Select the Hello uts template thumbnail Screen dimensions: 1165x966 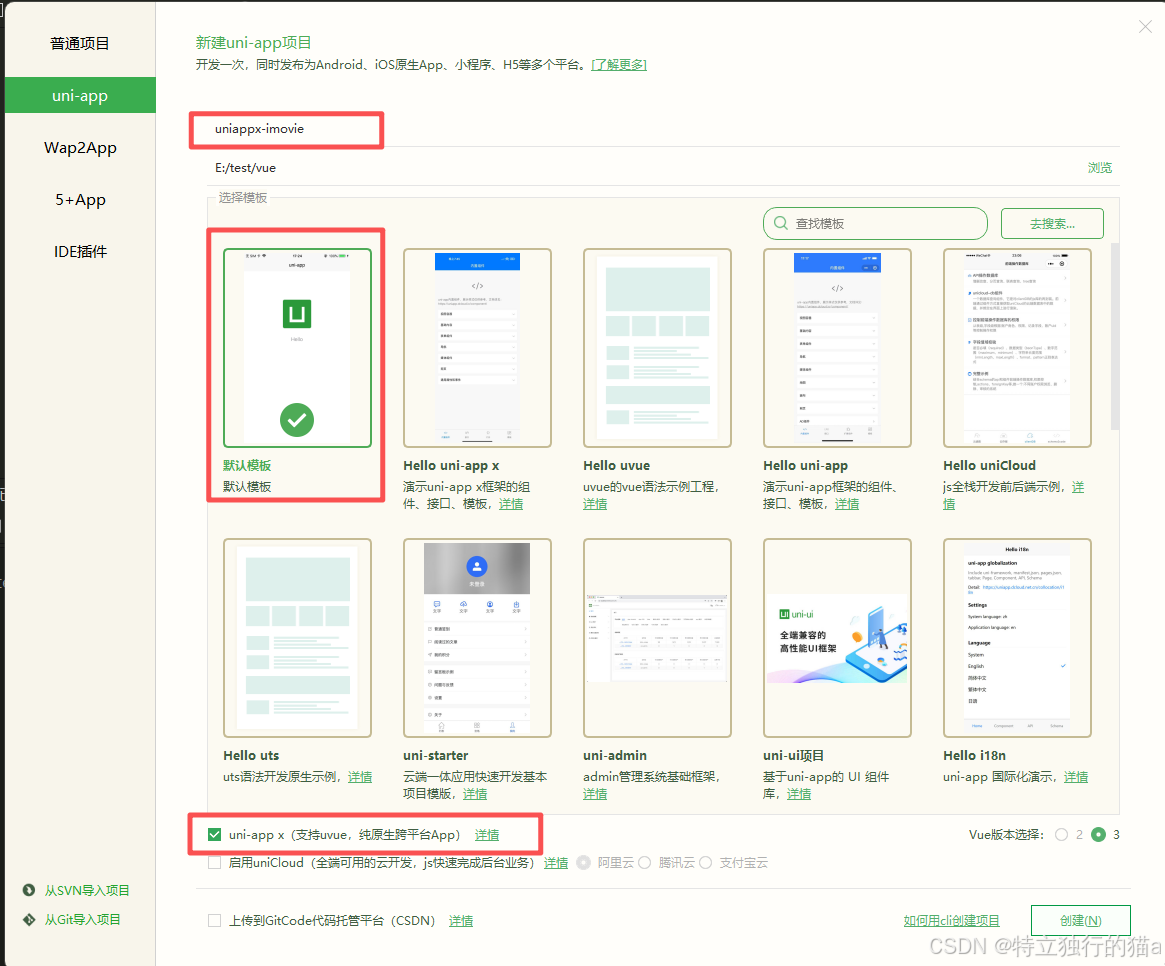(297, 638)
